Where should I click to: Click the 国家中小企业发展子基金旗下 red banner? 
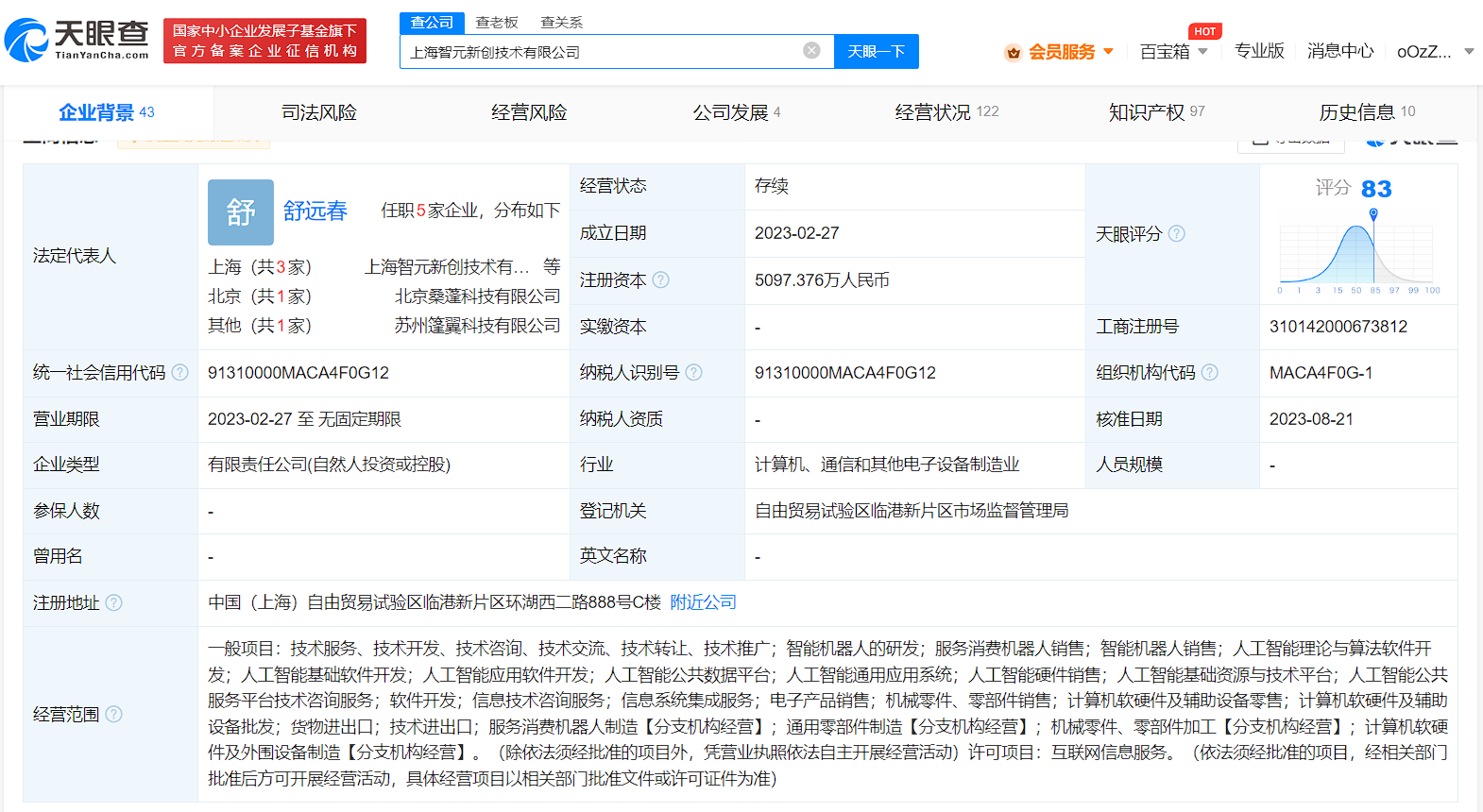click(x=264, y=41)
